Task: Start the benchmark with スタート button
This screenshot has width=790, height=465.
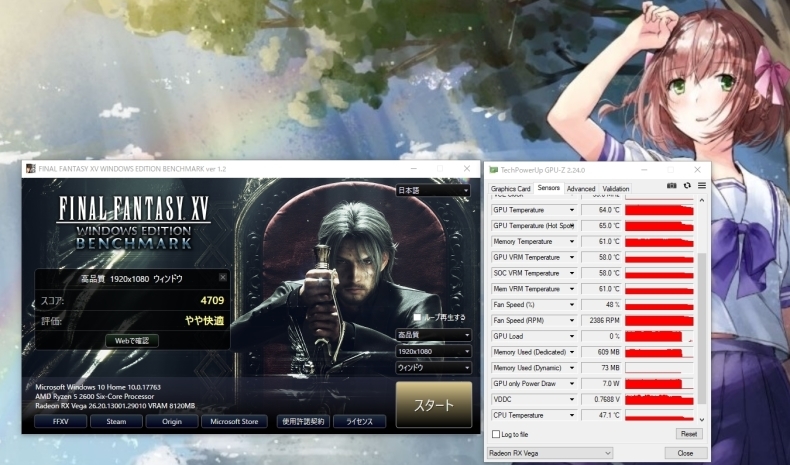Action: coord(434,405)
